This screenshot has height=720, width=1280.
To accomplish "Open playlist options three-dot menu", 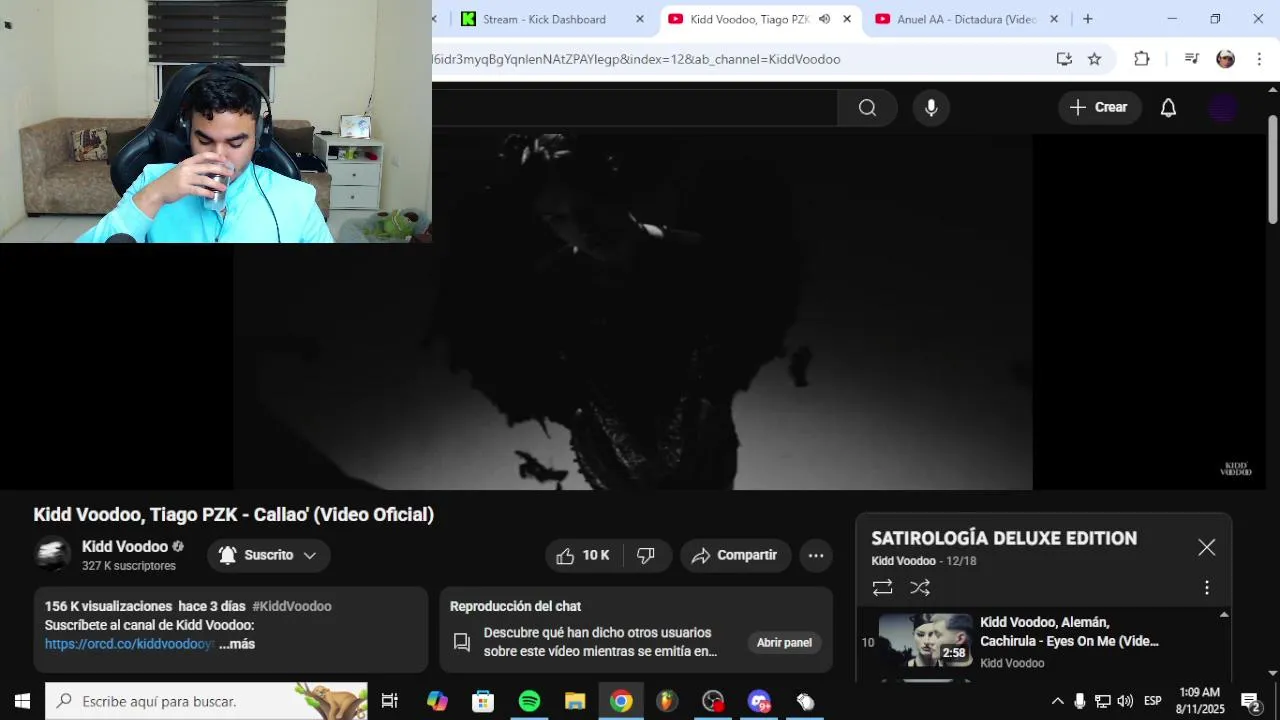I will [1207, 588].
